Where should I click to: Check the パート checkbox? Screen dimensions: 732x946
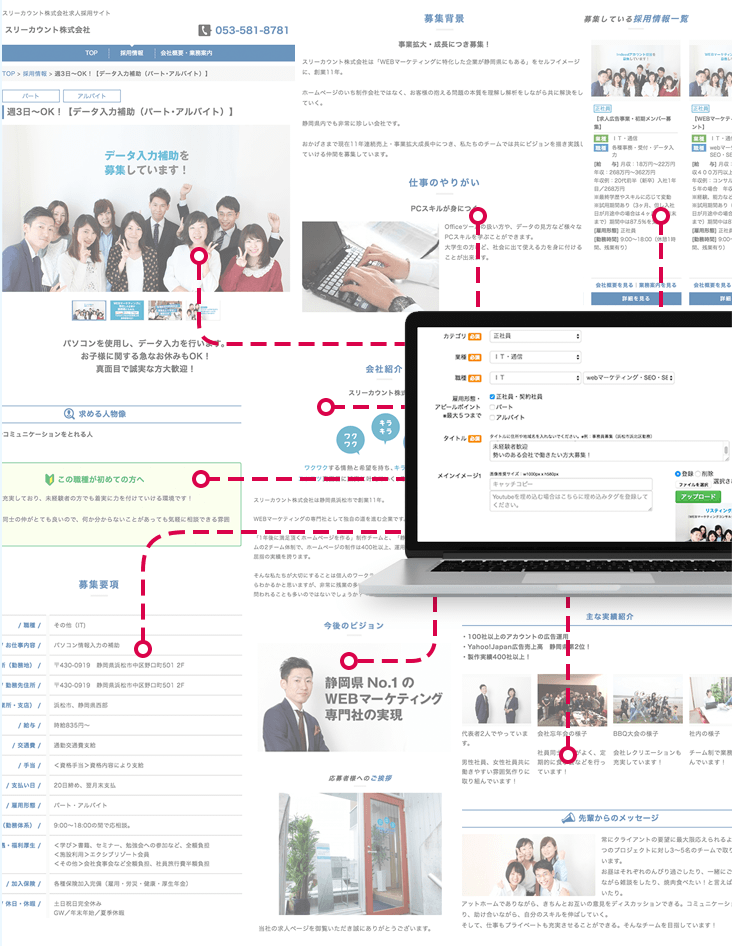pos(492,407)
